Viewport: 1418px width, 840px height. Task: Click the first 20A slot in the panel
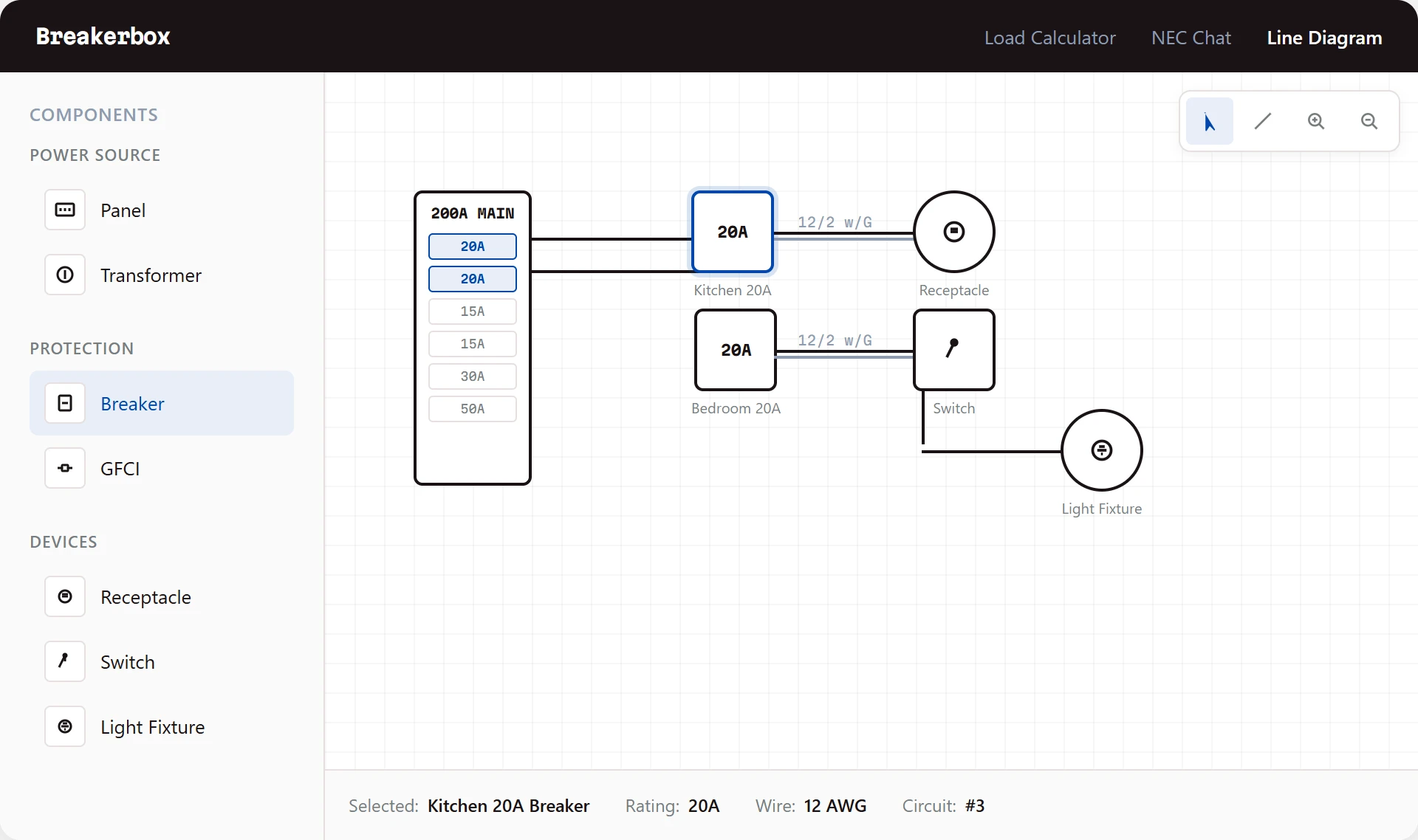point(473,247)
